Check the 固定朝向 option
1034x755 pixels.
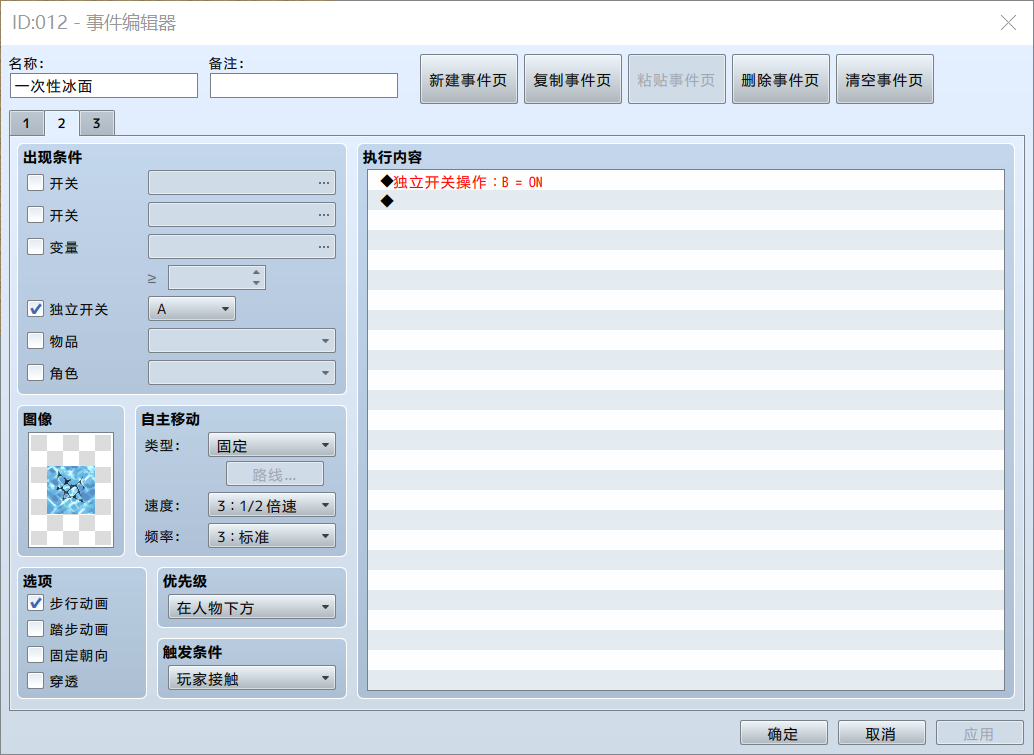(36, 655)
